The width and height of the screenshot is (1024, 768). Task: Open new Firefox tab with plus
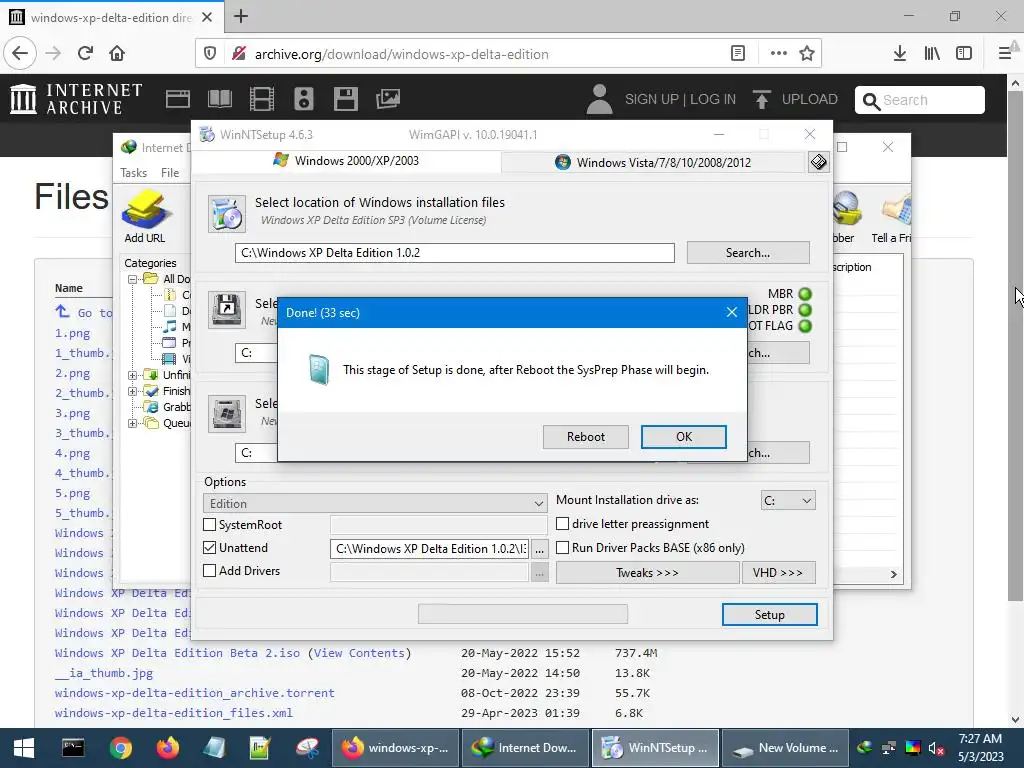[x=241, y=16]
